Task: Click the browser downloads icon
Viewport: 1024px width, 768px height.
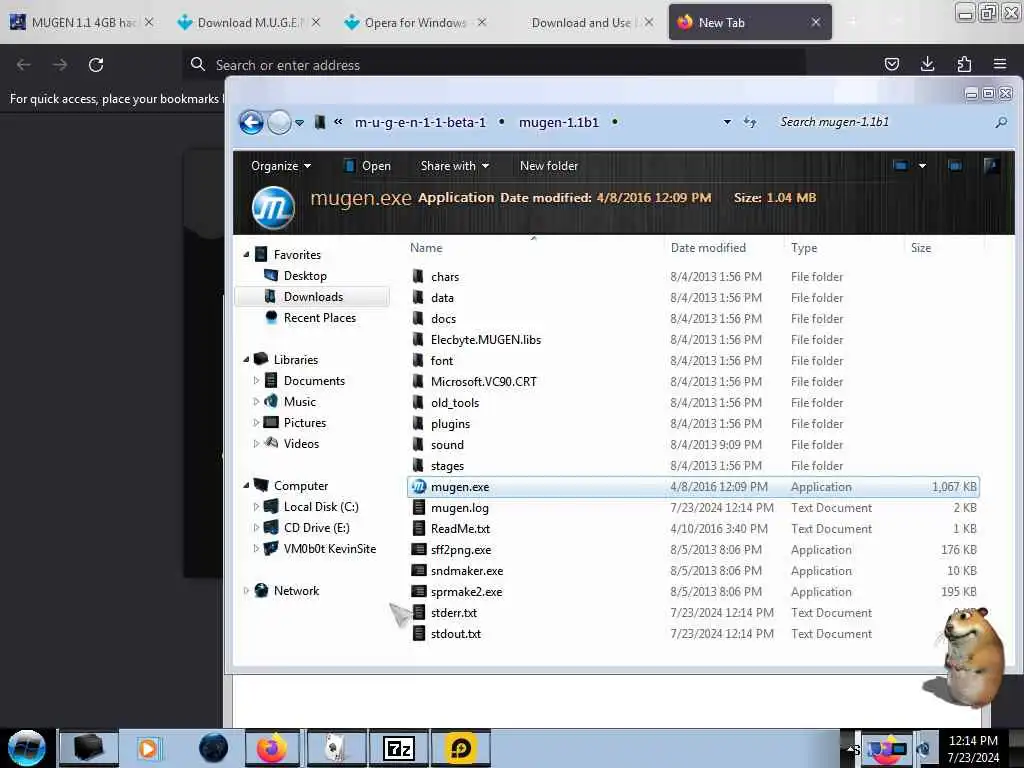Action: pyautogui.click(x=927, y=64)
